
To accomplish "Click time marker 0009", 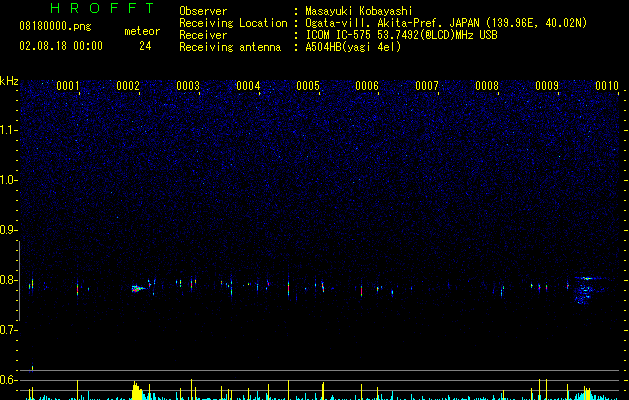I will coord(547,86).
